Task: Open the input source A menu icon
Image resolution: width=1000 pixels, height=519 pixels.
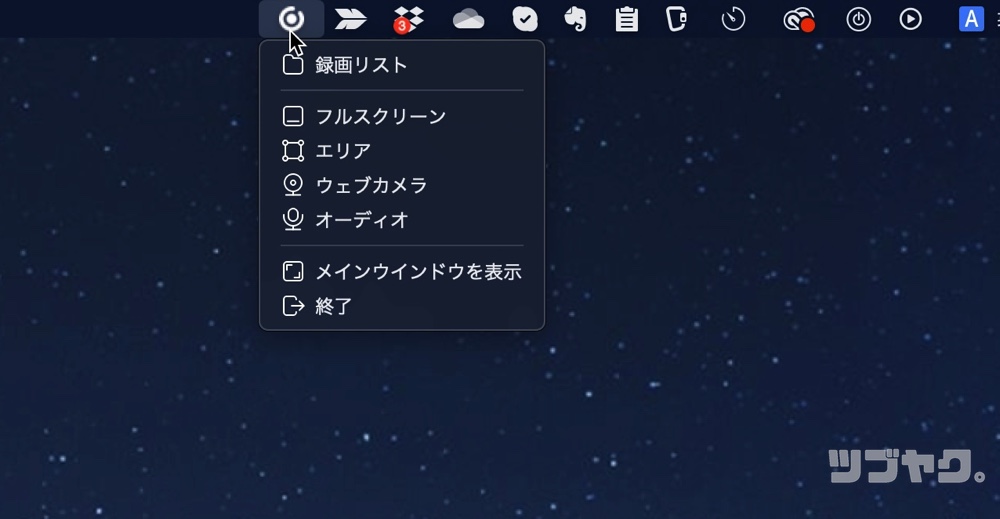Action: [x=971, y=19]
